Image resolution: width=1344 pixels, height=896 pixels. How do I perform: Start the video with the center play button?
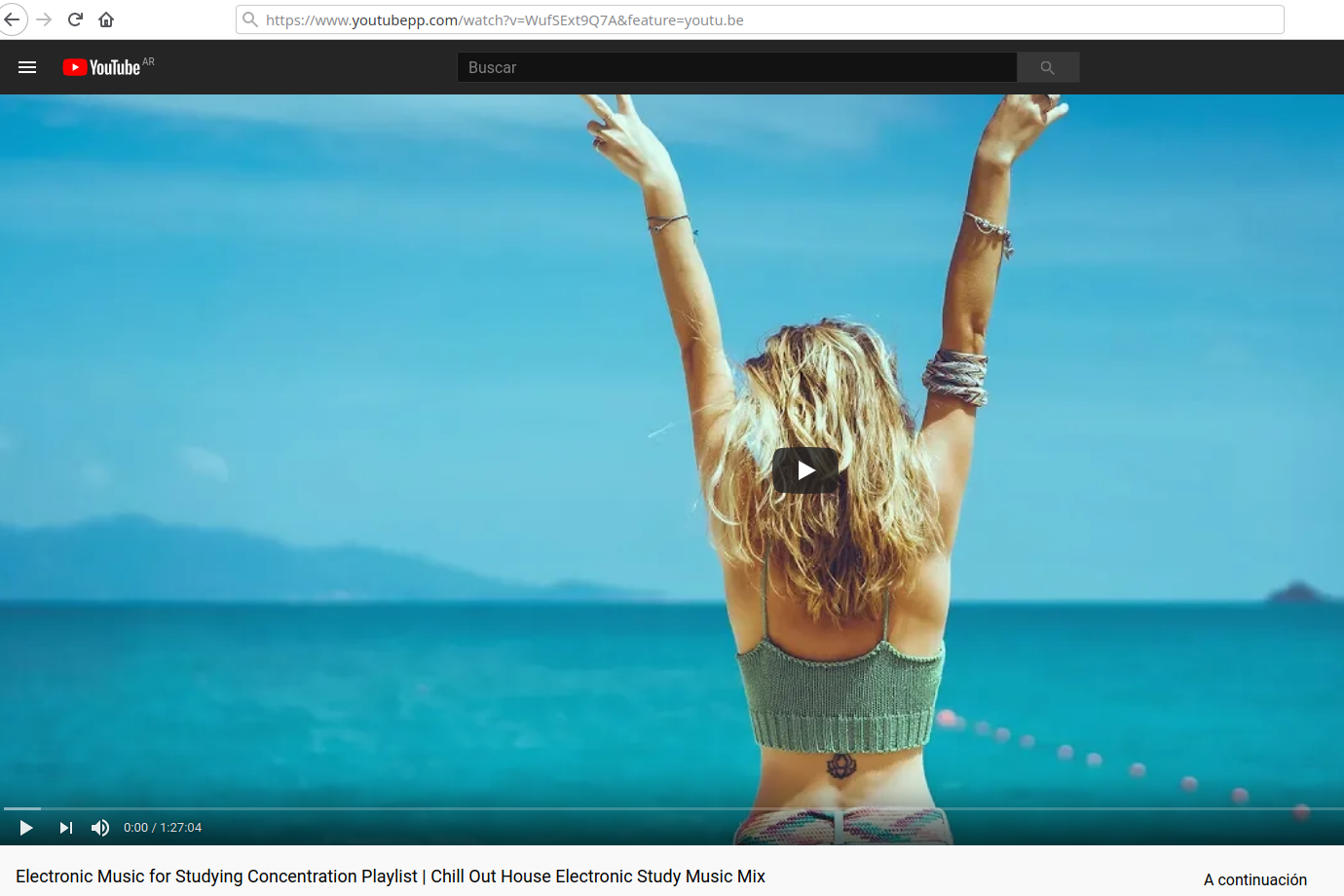tap(805, 470)
